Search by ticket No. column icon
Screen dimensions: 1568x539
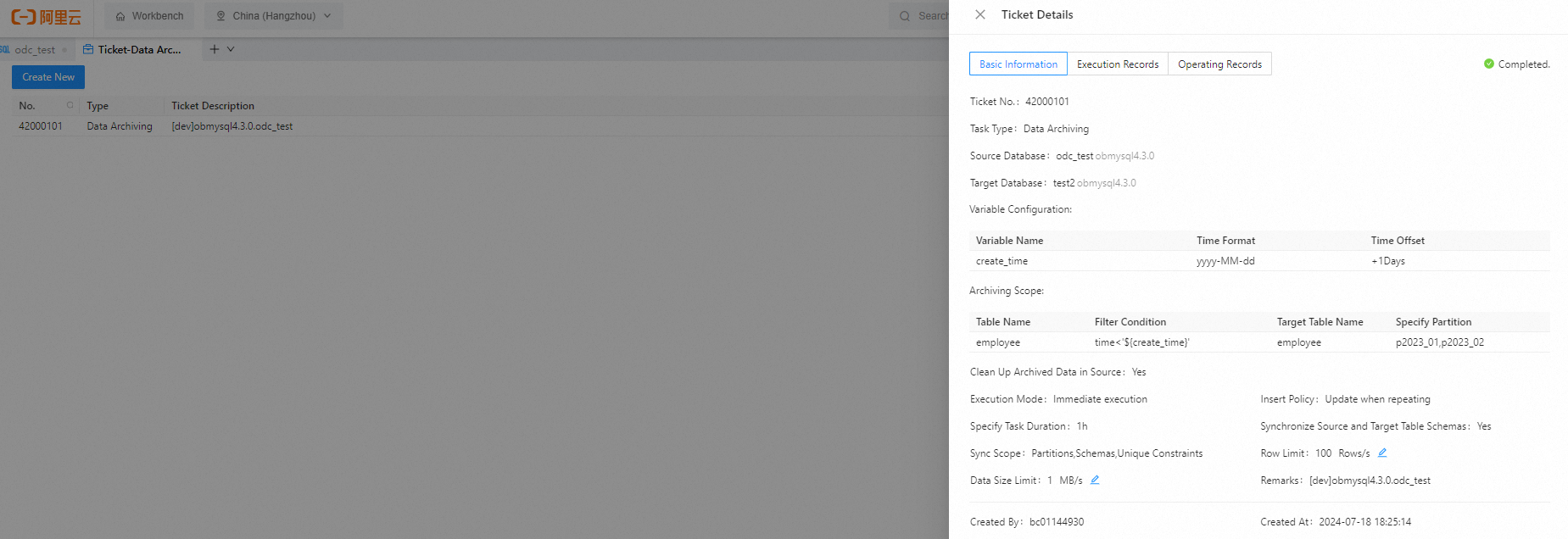point(70,105)
